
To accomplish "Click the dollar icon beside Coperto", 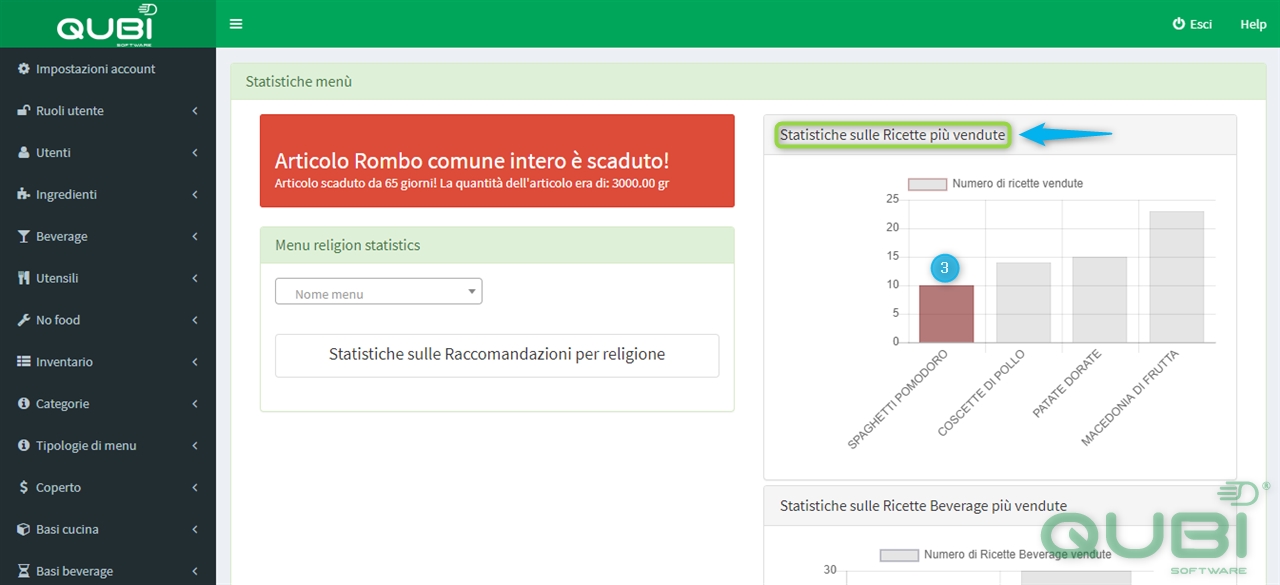I will coord(24,488).
